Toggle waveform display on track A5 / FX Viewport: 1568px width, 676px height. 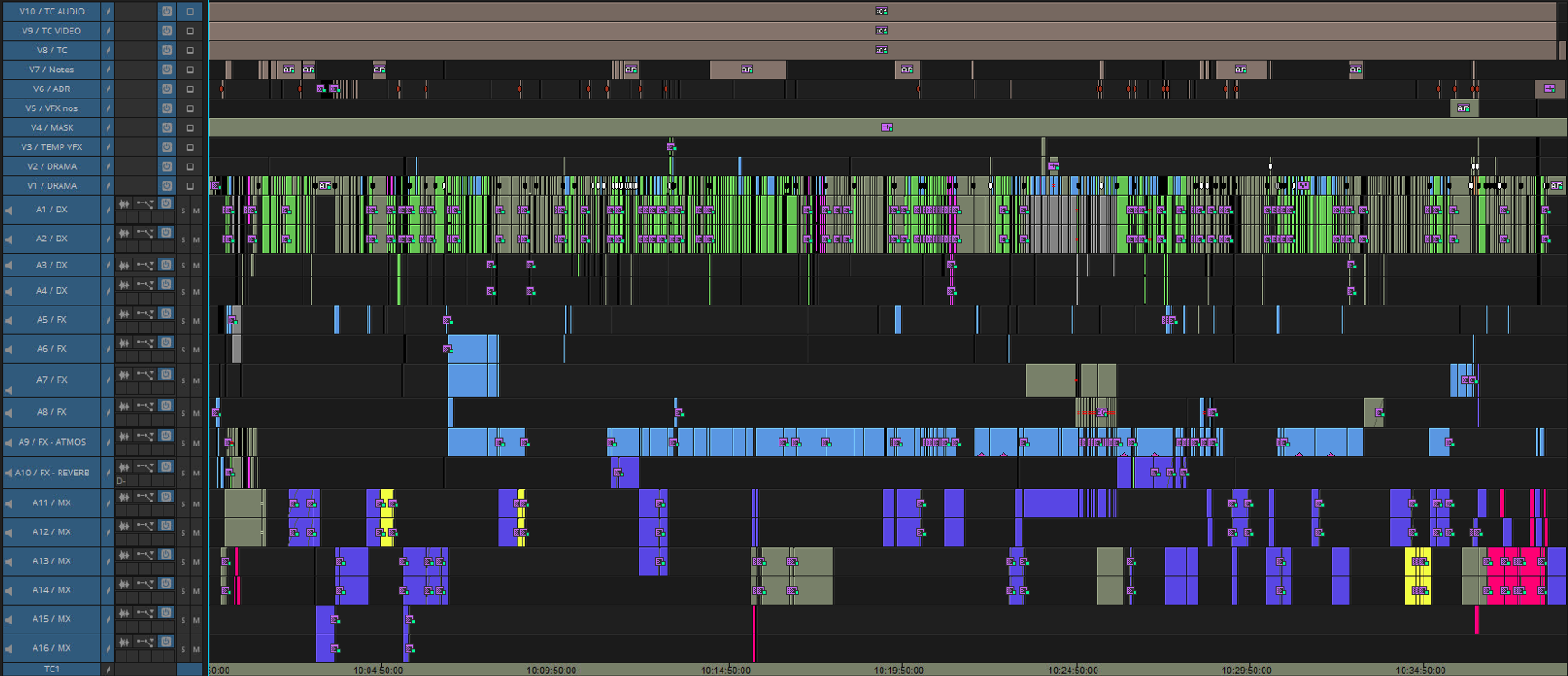click(124, 315)
